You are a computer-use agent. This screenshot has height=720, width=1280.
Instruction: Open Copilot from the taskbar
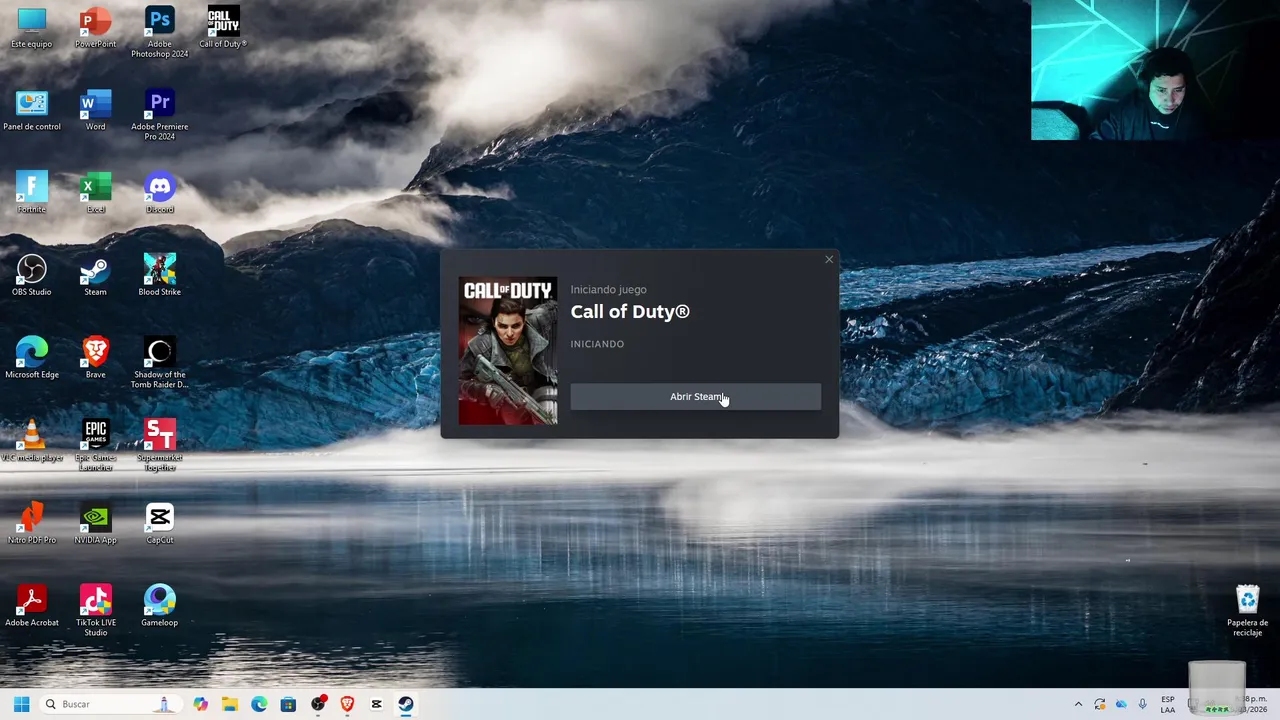pyautogui.click(x=201, y=704)
